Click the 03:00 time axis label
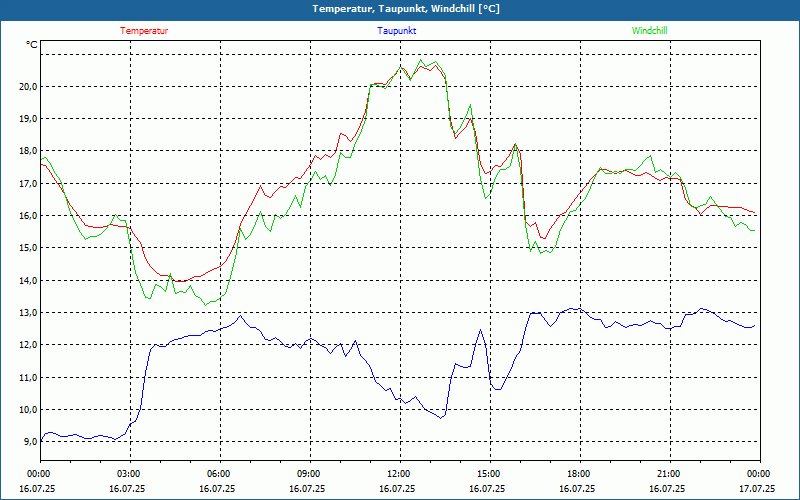Screen dimensions: 800x500 pyautogui.click(x=130, y=474)
